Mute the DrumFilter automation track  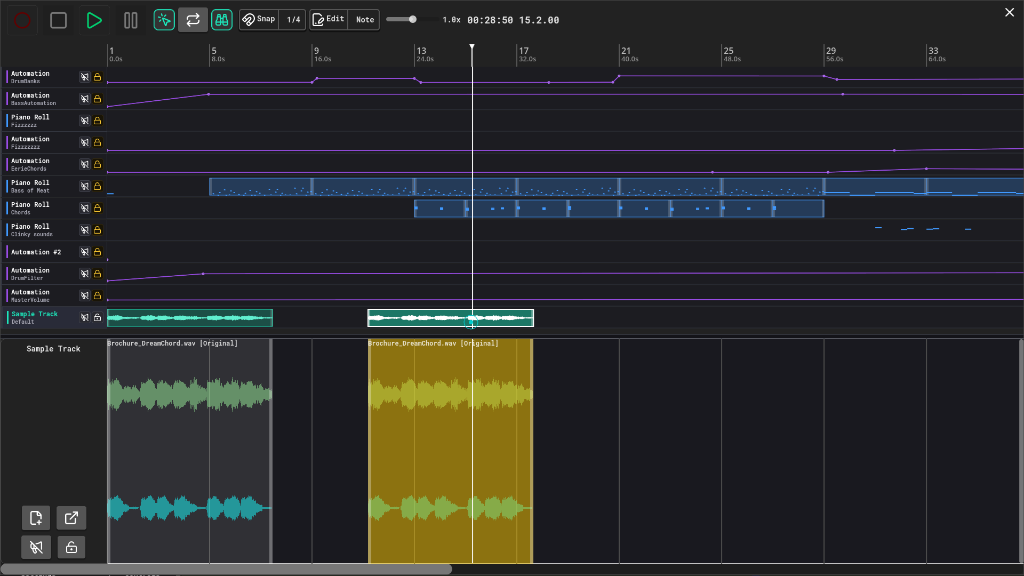pos(85,274)
